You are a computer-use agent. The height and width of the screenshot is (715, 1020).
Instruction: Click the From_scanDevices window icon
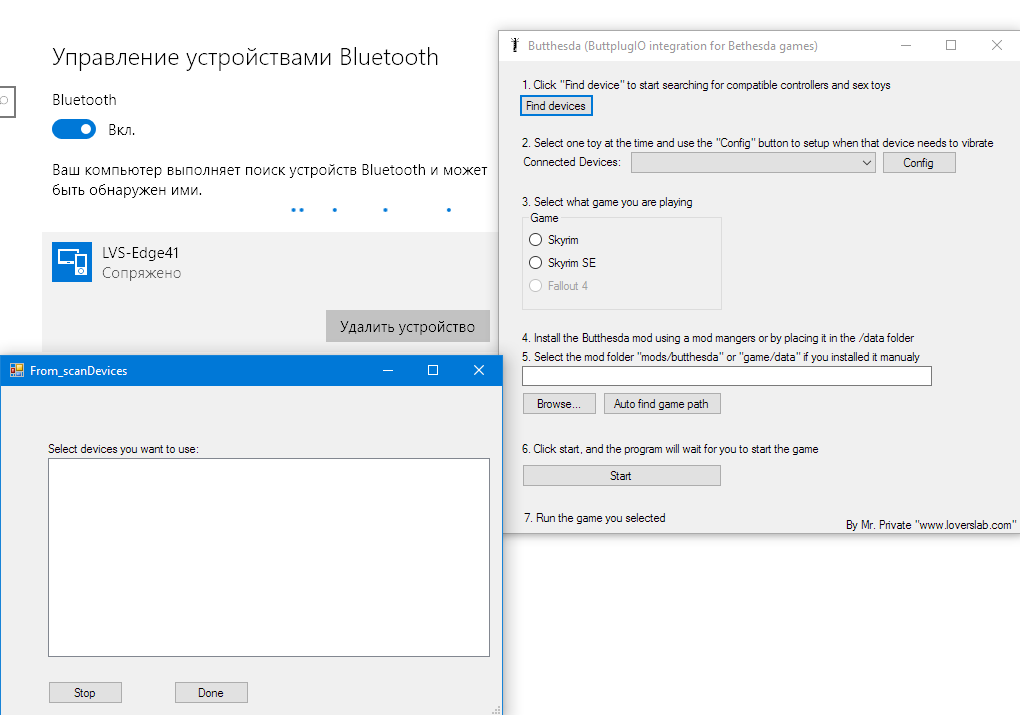point(17,370)
